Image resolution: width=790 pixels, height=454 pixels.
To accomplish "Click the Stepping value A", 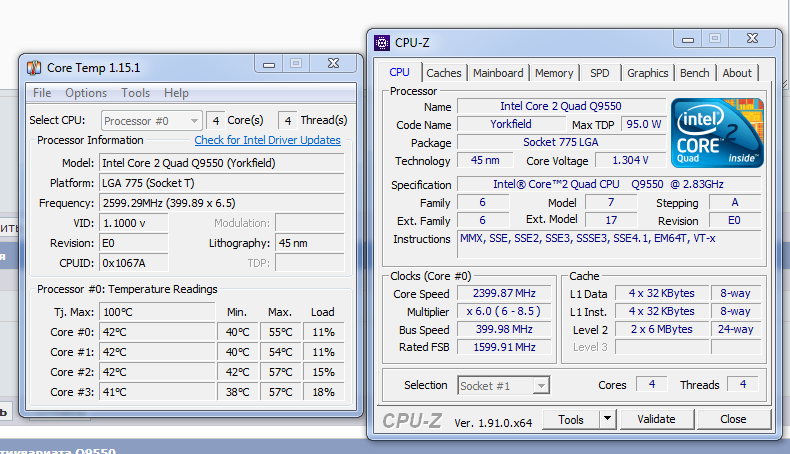I will (735, 203).
